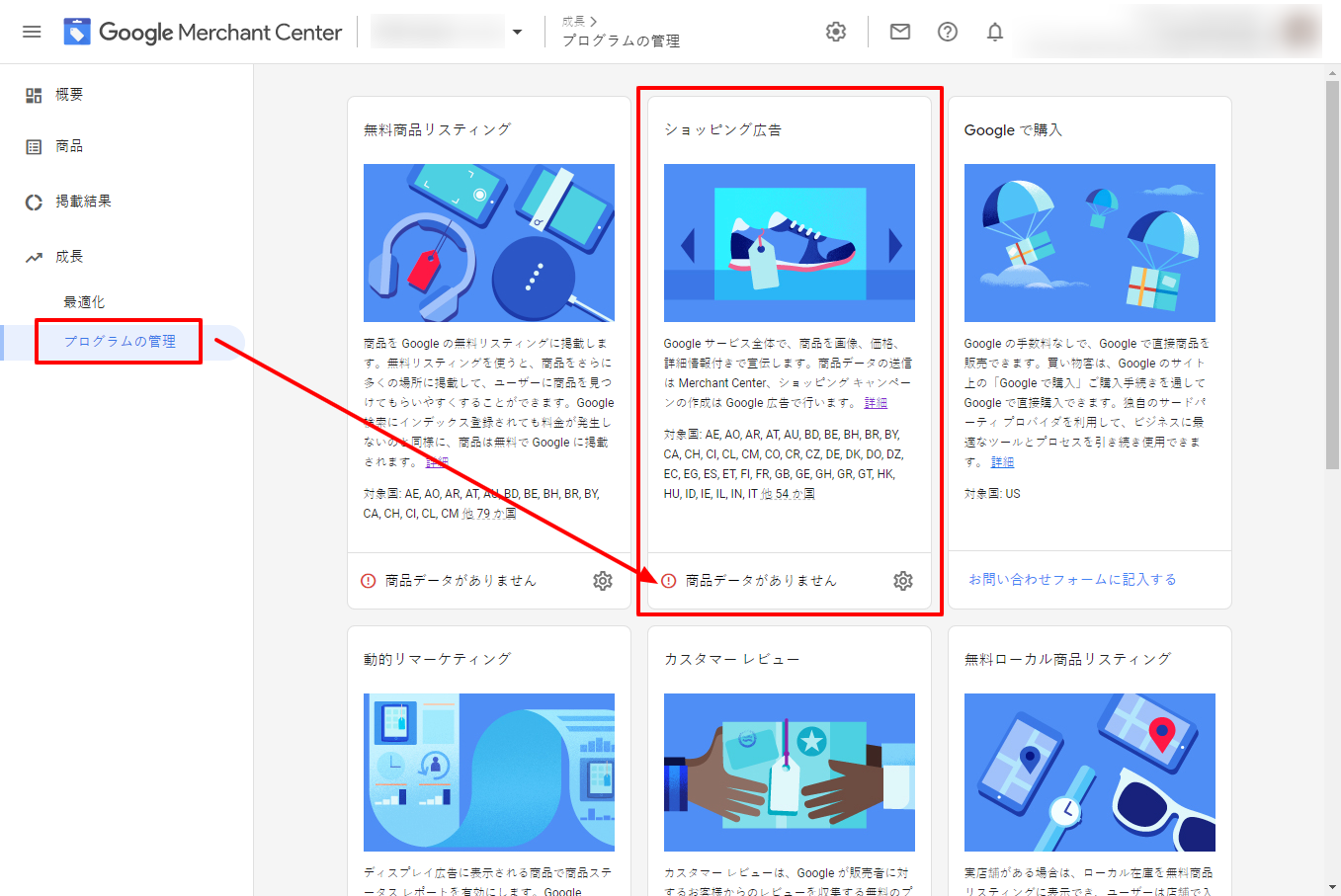Viewport: 1341px width, 896px height.
Task: Click the ショッピング広告 sneaker illustration
Action: (790, 243)
